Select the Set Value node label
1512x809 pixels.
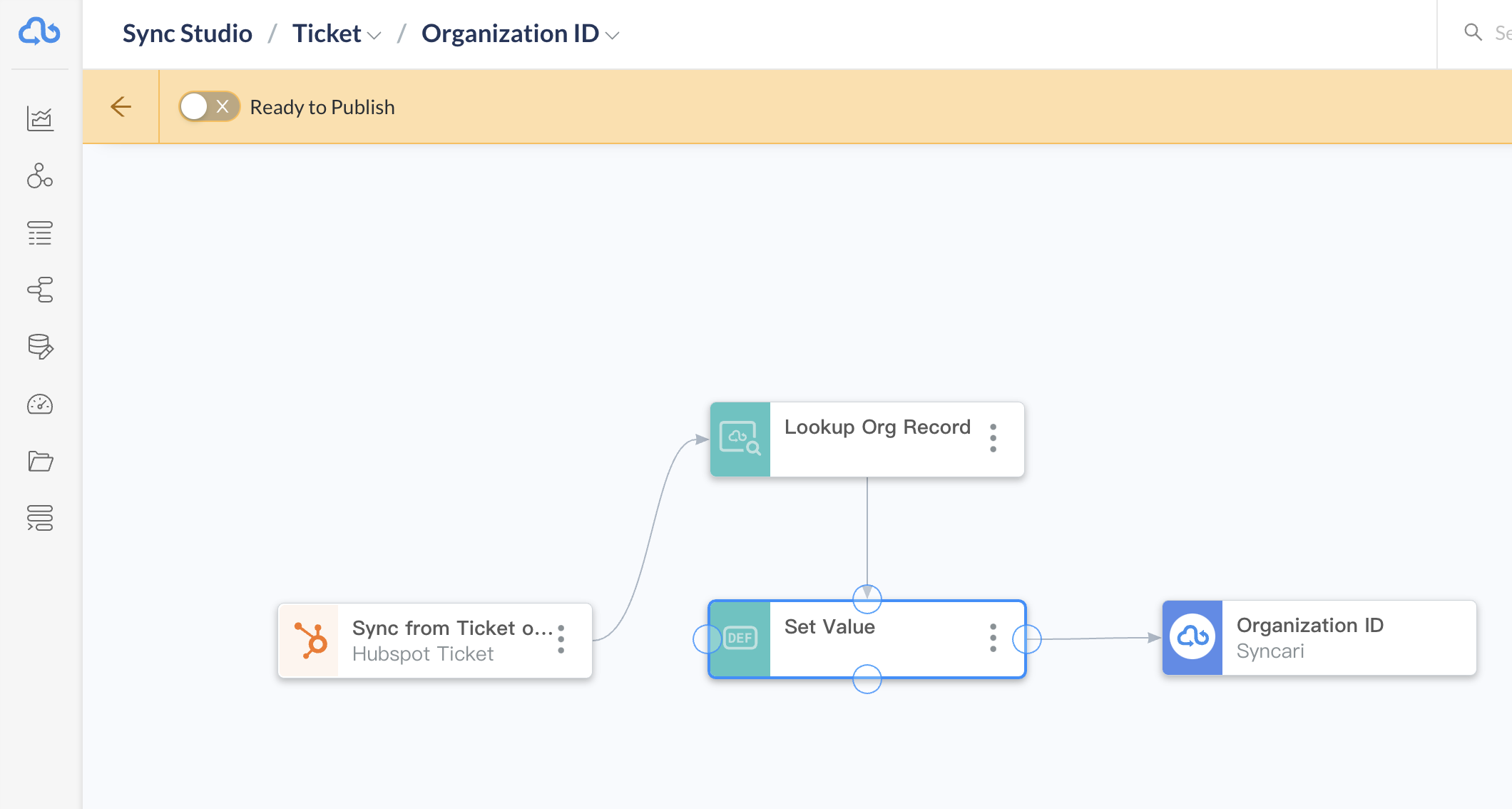(x=829, y=626)
